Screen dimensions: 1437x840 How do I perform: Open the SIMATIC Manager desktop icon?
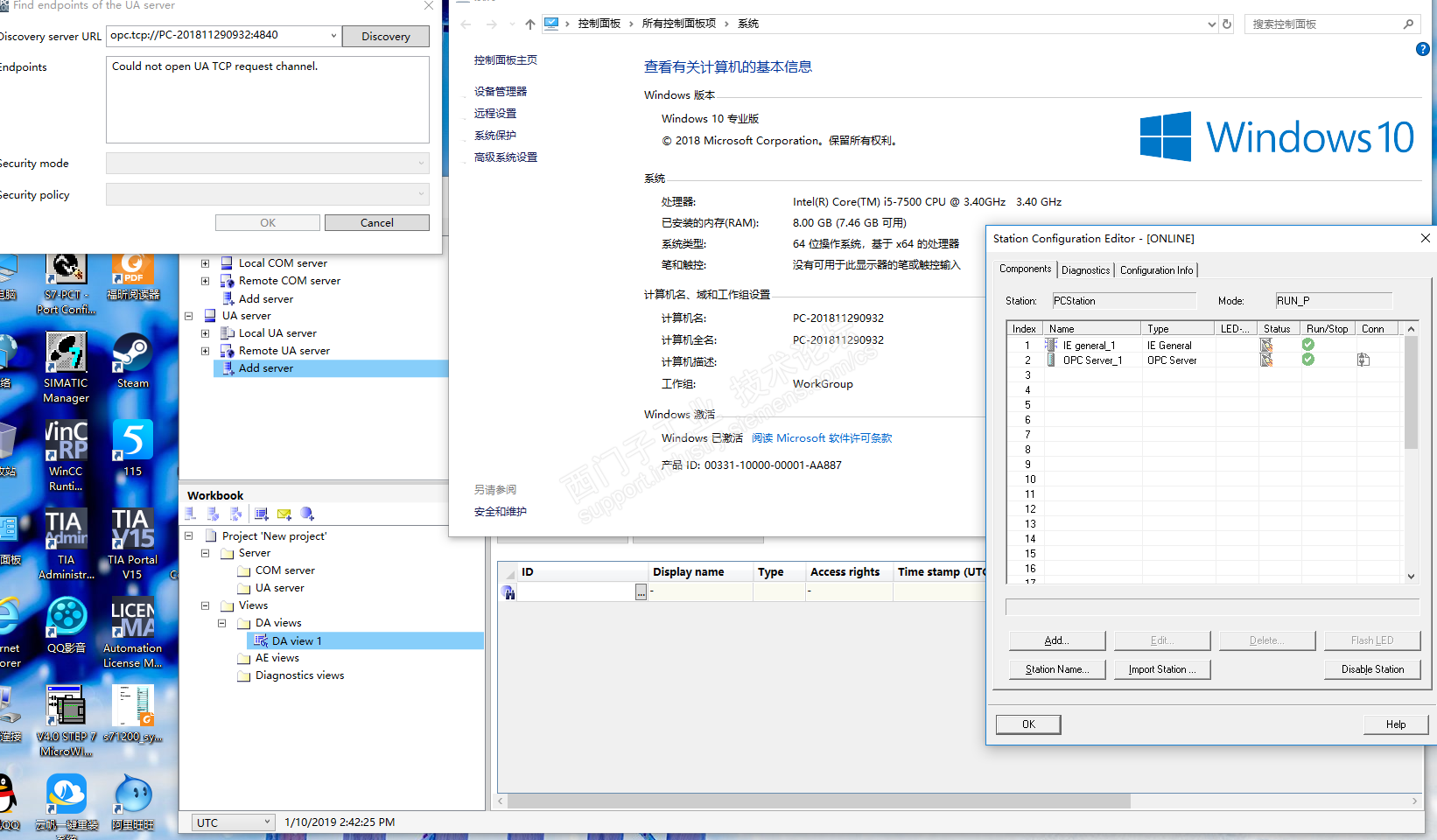(x=66, y=367)
